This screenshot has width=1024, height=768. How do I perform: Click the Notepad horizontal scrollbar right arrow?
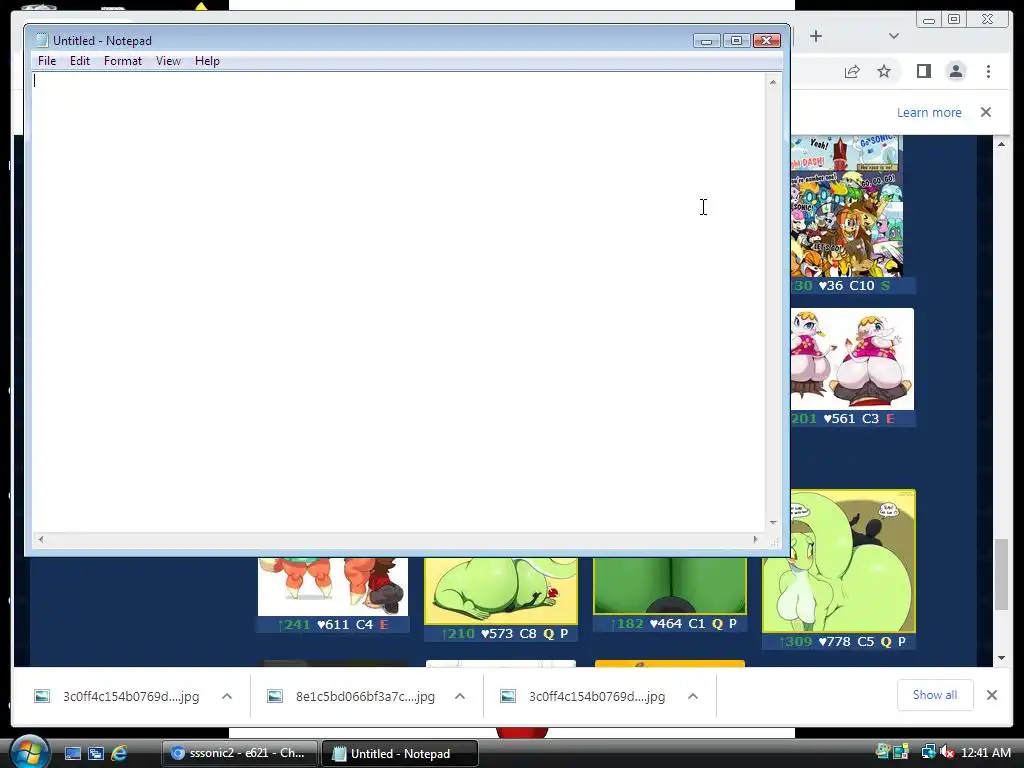tap(756, 539)
